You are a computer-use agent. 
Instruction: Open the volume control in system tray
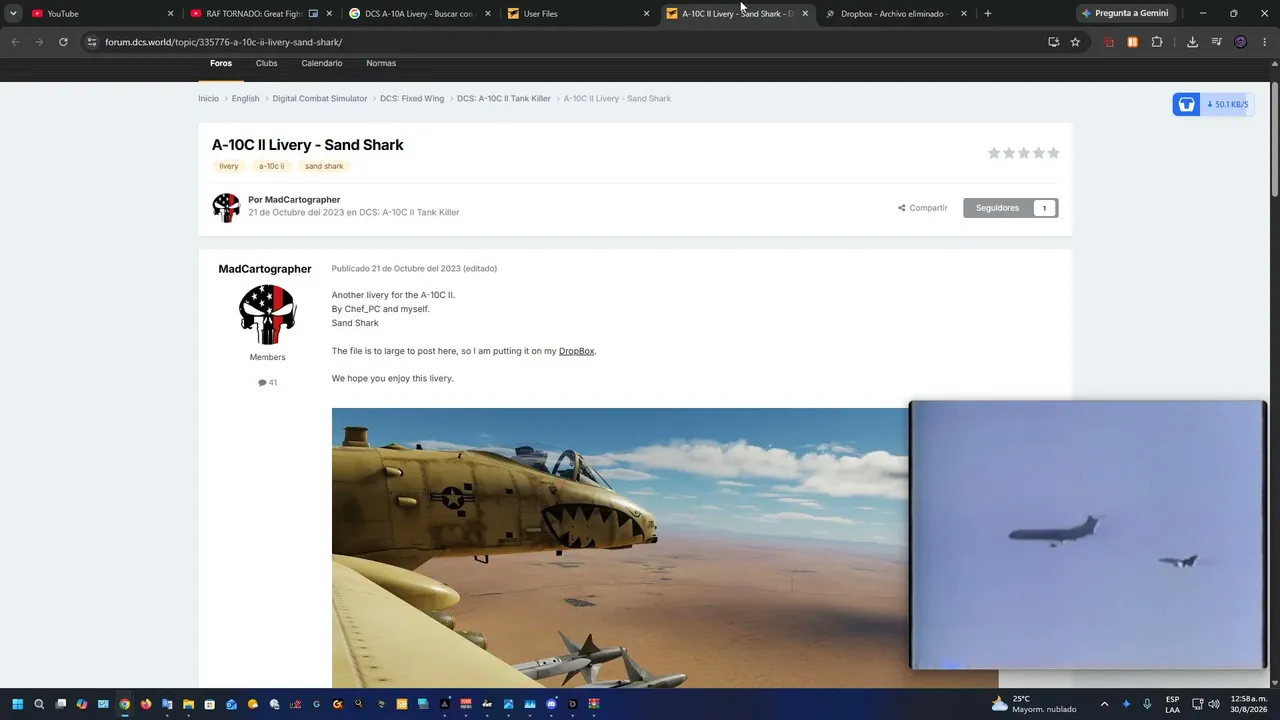(x=1214, y=704)
